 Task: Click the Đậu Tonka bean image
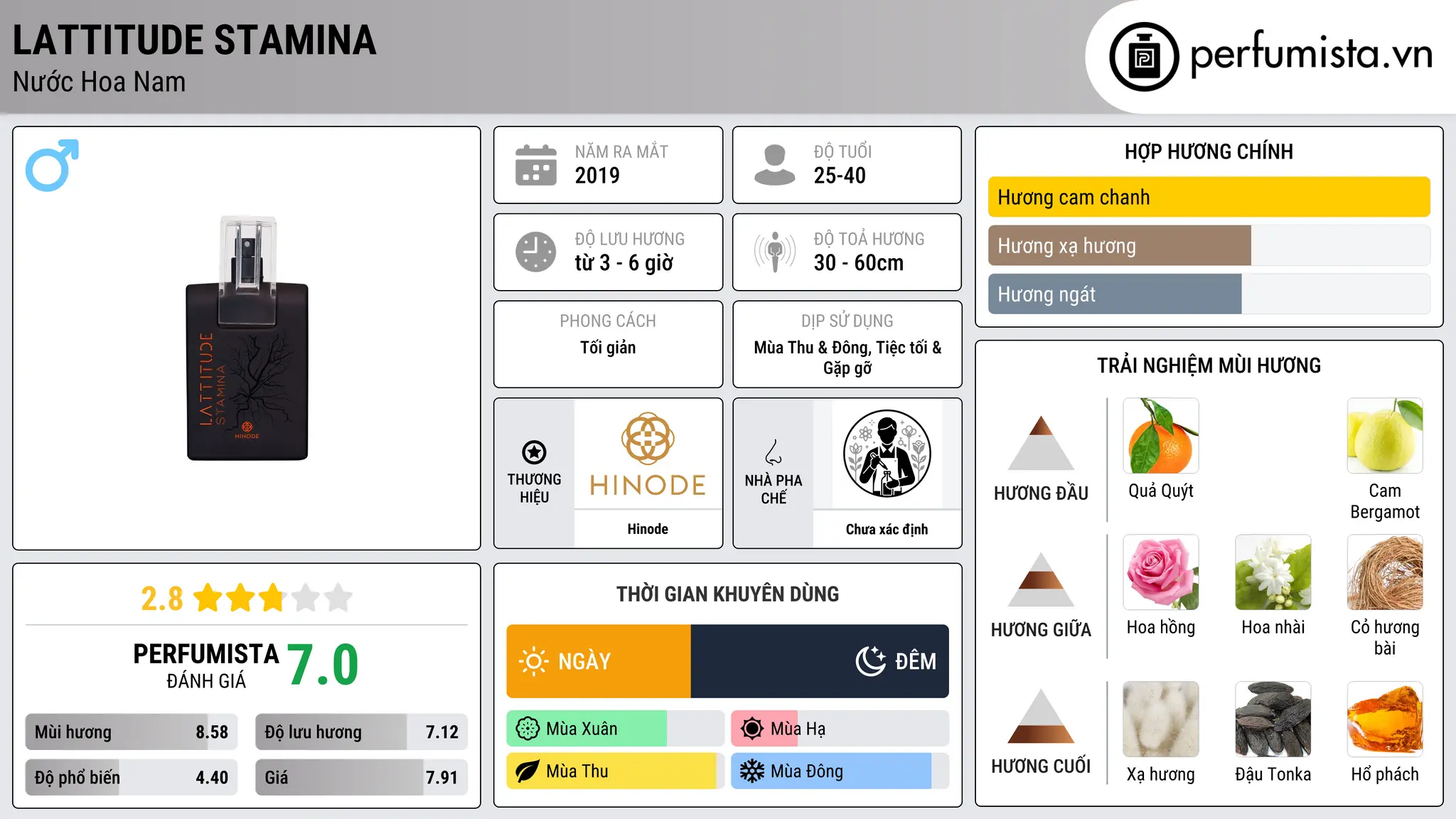click(1273, 719)
